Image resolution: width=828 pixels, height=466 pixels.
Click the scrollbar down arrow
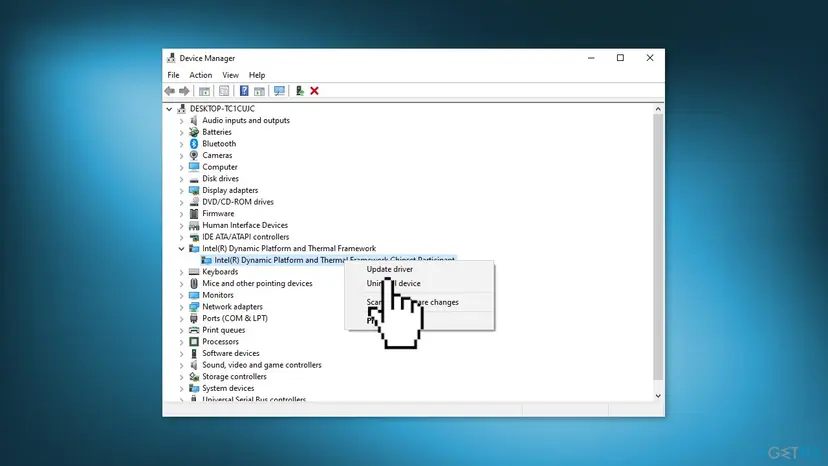(658, 396)
